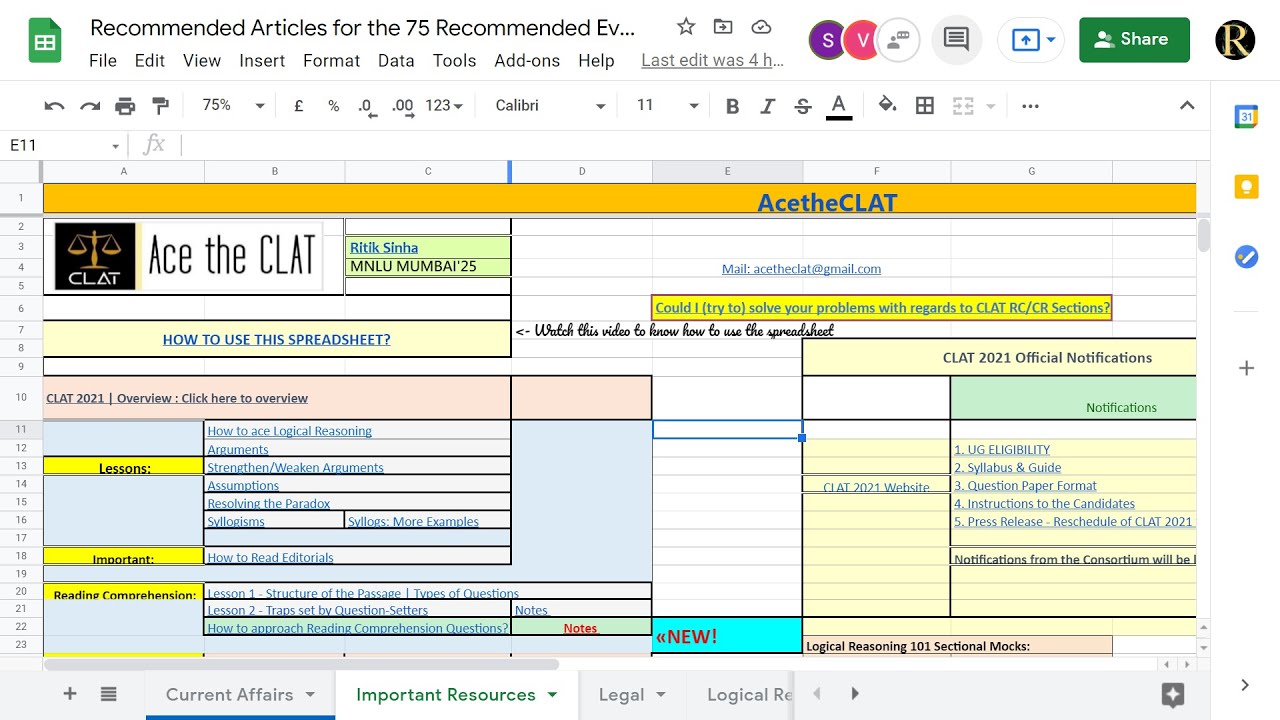Activate the paint format tool
1280x720 pixels.
point(160,106)
